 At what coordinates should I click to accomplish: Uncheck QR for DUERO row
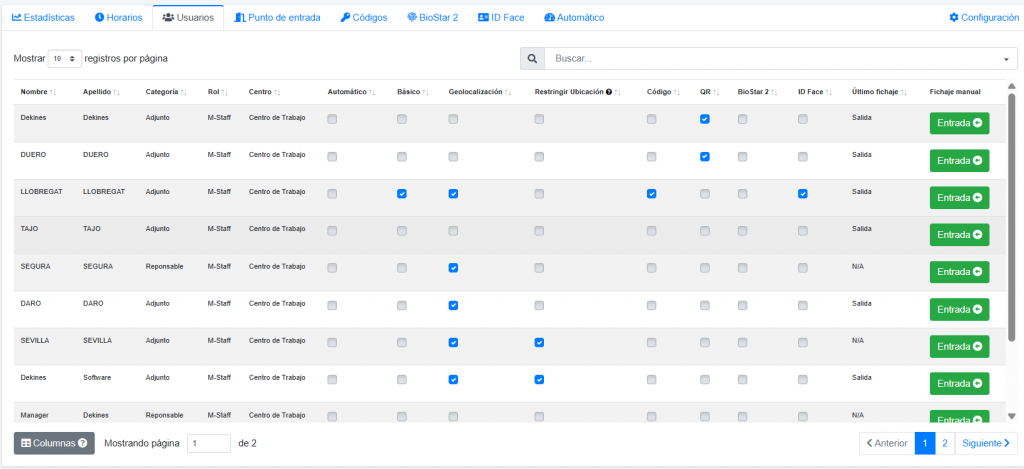(705, 157)
